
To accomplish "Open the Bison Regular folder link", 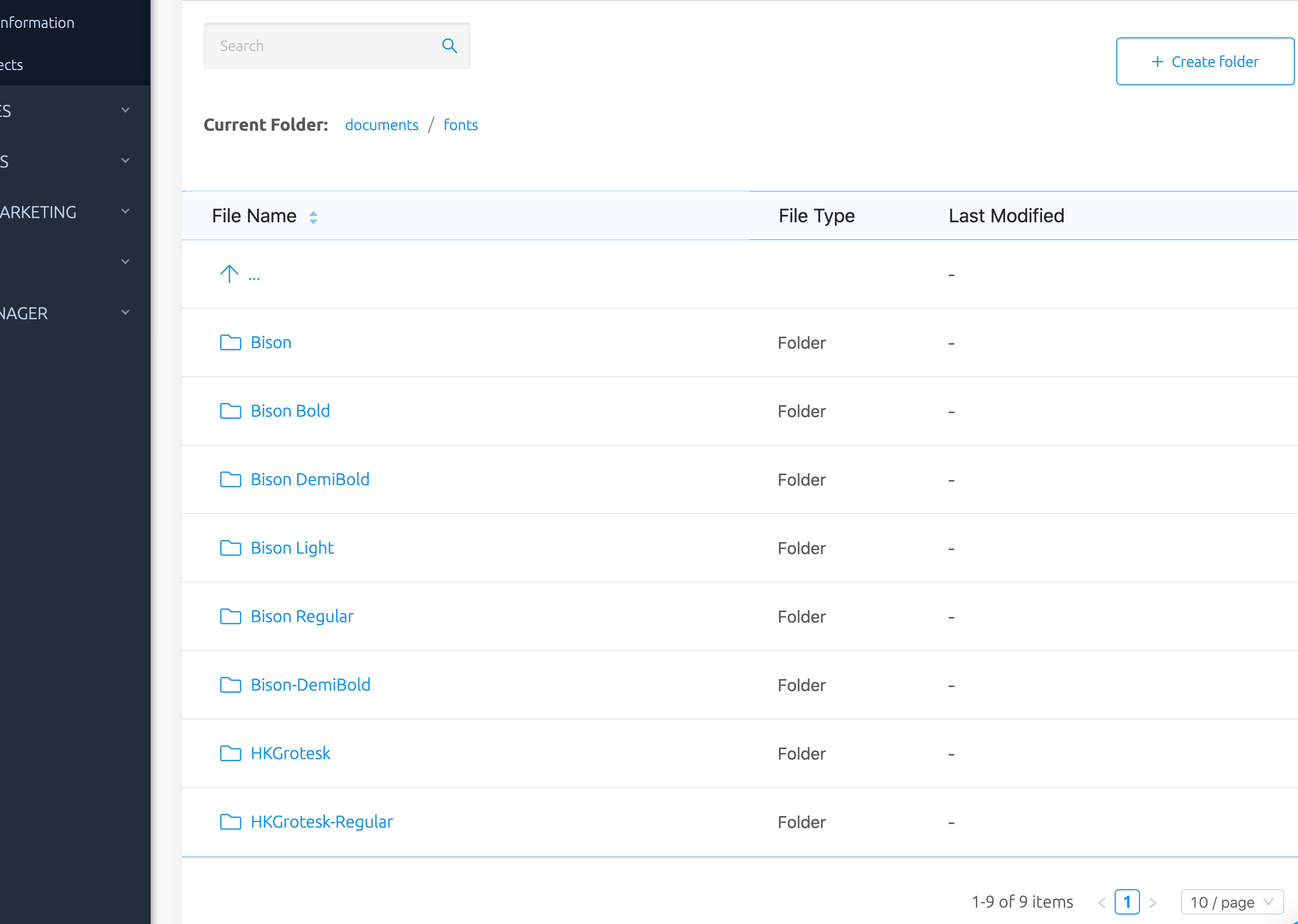I will tap(302, 616).
